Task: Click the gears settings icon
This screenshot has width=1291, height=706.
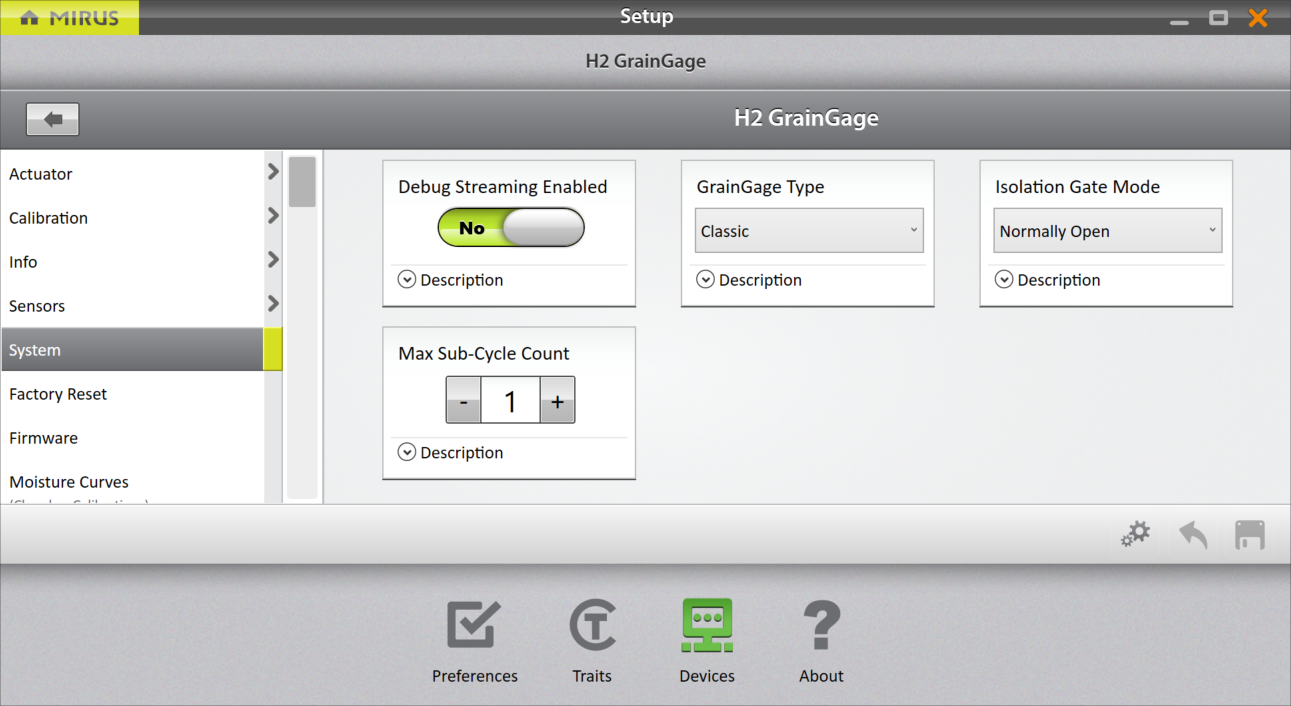Action: [x=1135, y=535]
